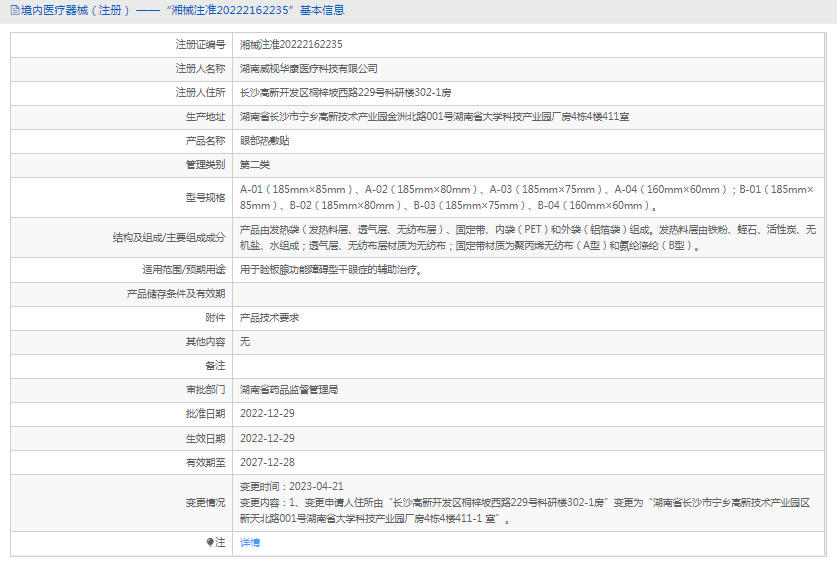This screenshot has width=837, height=564.
Task: Click the 注册证编号 row label
Action: [200, 44]
